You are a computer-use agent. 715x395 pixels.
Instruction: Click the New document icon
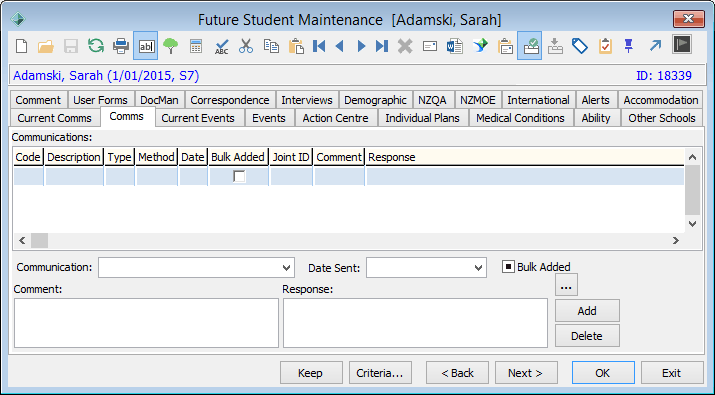pyautogui.click(x=21, y=46)
